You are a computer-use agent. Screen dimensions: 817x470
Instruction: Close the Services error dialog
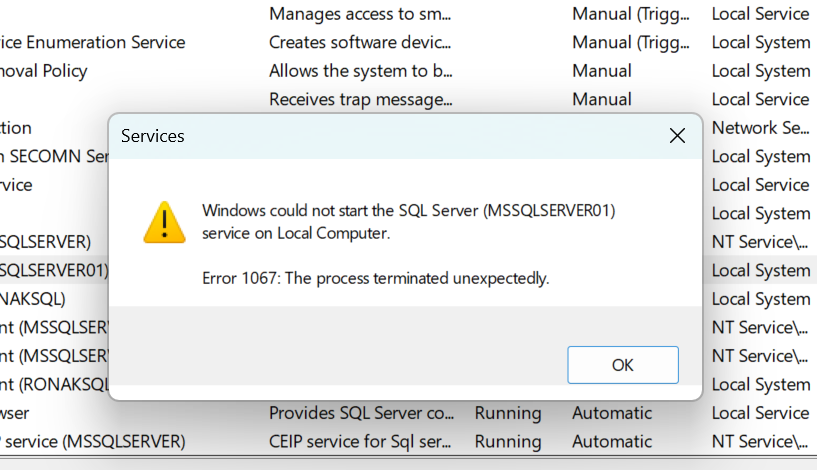(677, 136)
